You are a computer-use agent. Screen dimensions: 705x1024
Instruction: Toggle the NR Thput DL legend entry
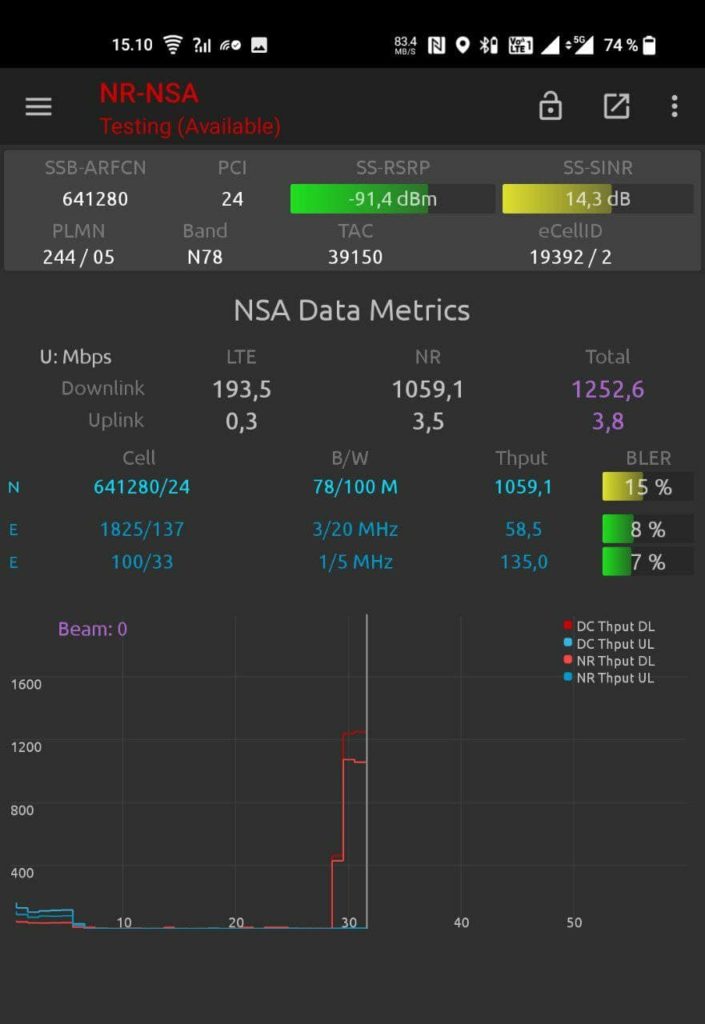(608, 661)
